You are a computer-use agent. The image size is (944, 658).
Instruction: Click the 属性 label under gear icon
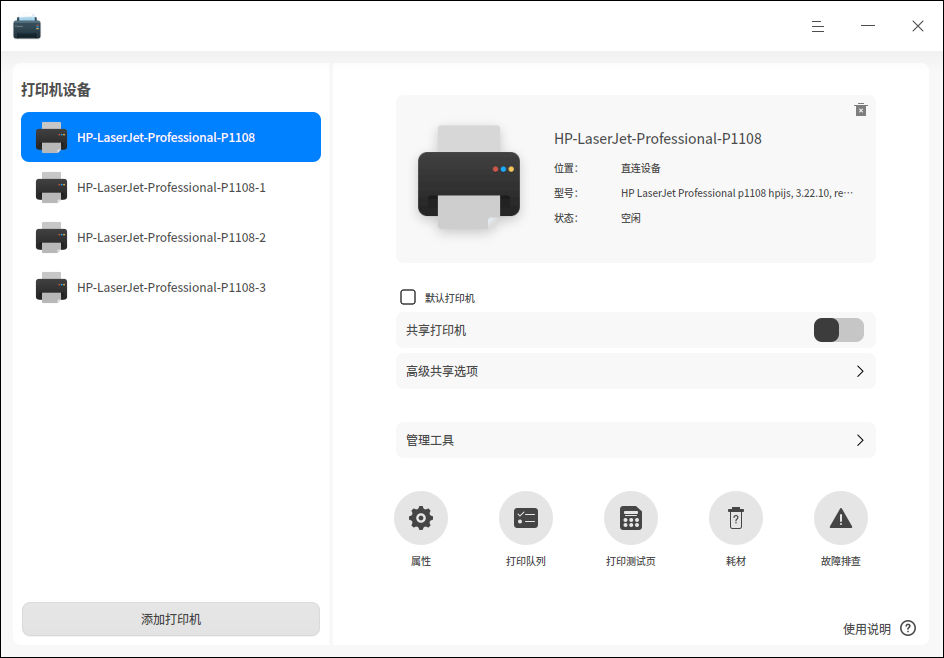click(421, 561)
